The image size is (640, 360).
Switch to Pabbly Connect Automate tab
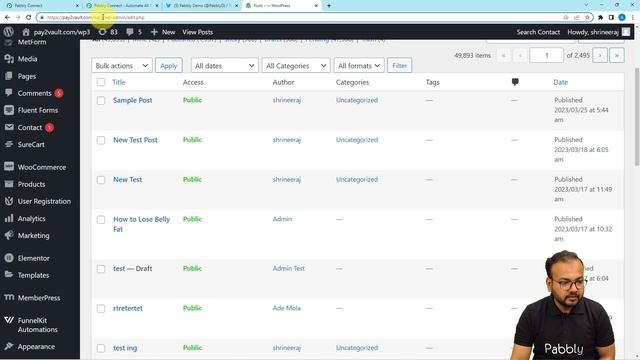point(122,6)
